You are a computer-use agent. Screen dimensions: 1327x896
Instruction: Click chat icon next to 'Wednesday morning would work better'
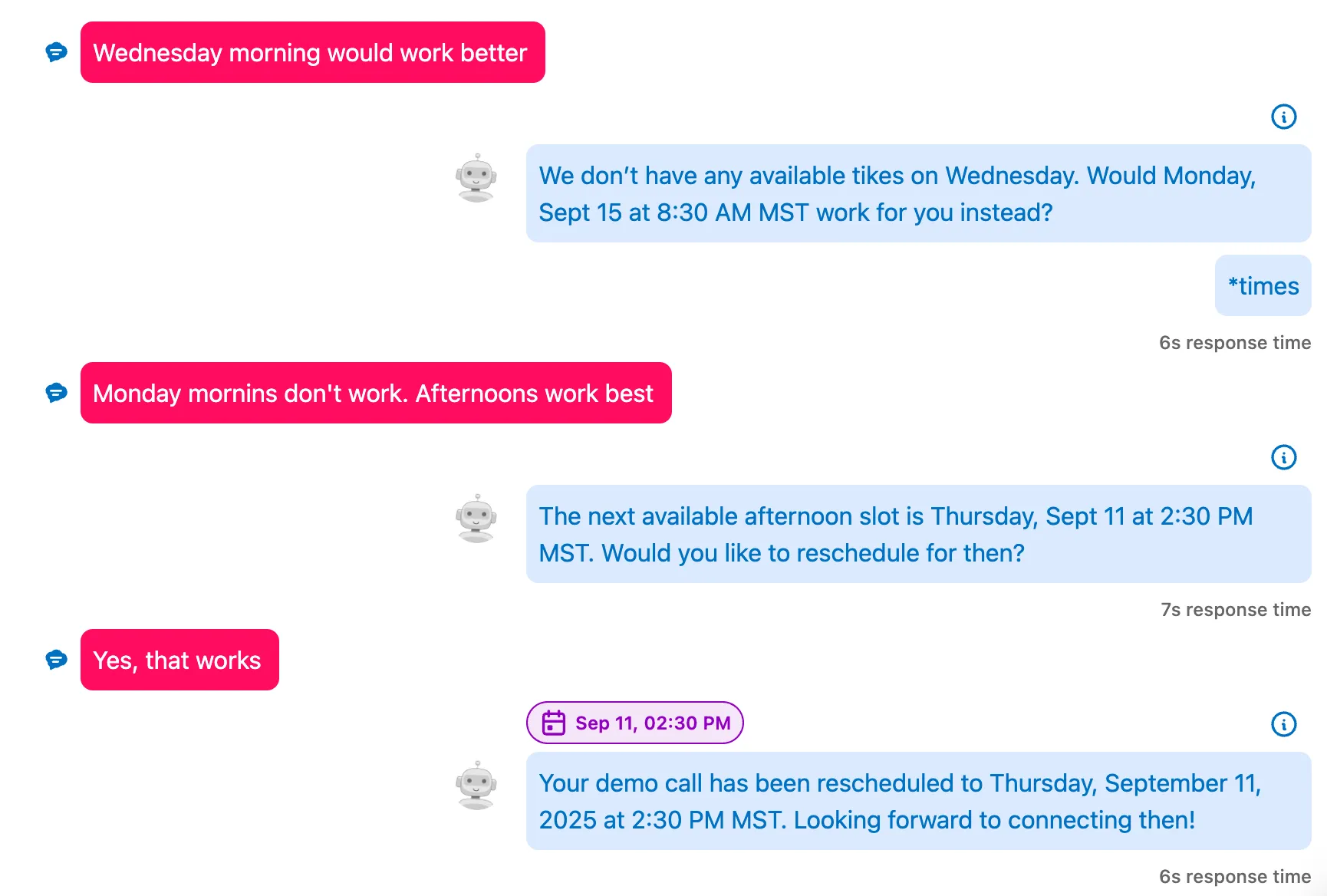[x=56, y=52]
